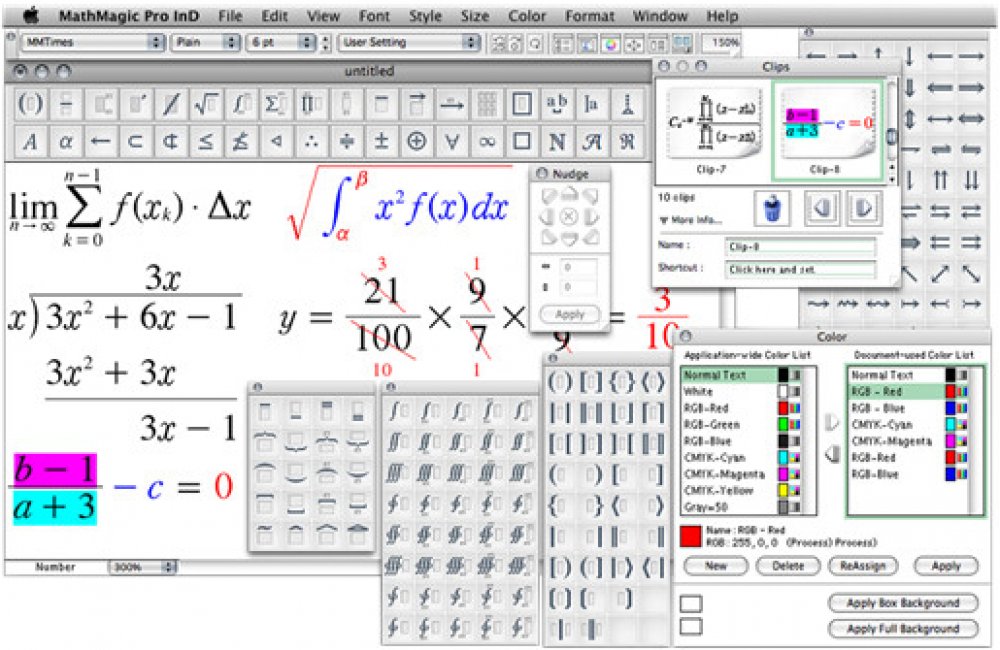Screen dimensions: 1000x650
Task: Expand the User Setting dropdown
Action: 411,43
